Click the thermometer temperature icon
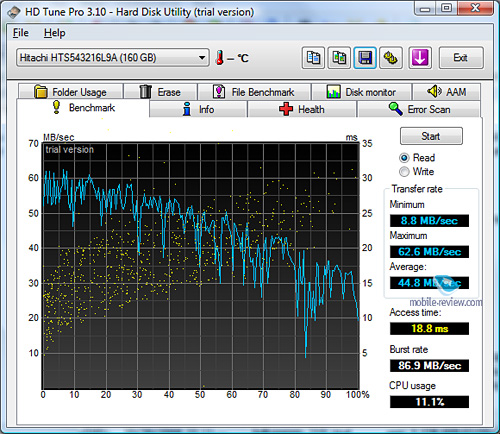 [219, 58]
